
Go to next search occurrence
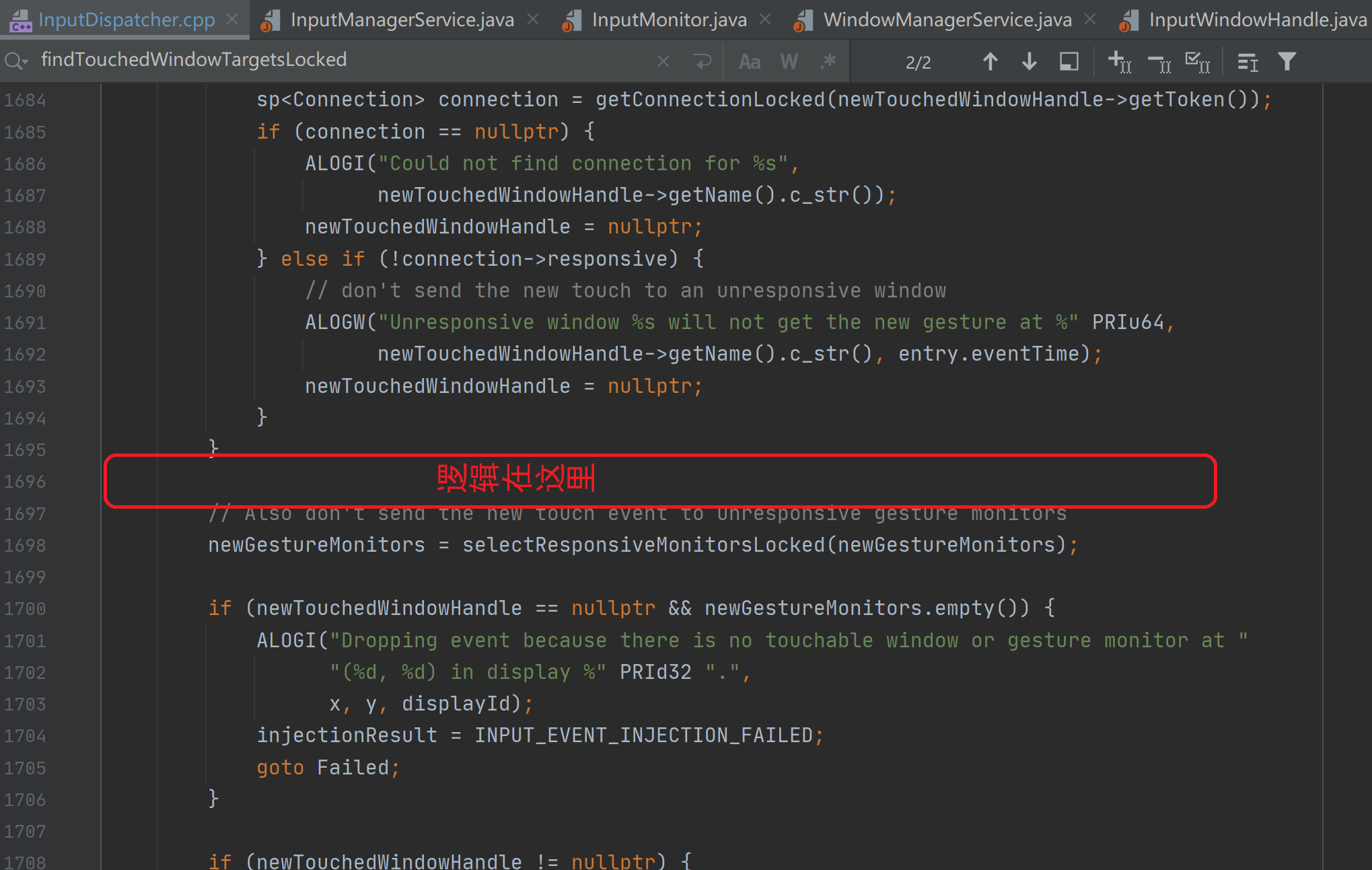coord(1029,62)
